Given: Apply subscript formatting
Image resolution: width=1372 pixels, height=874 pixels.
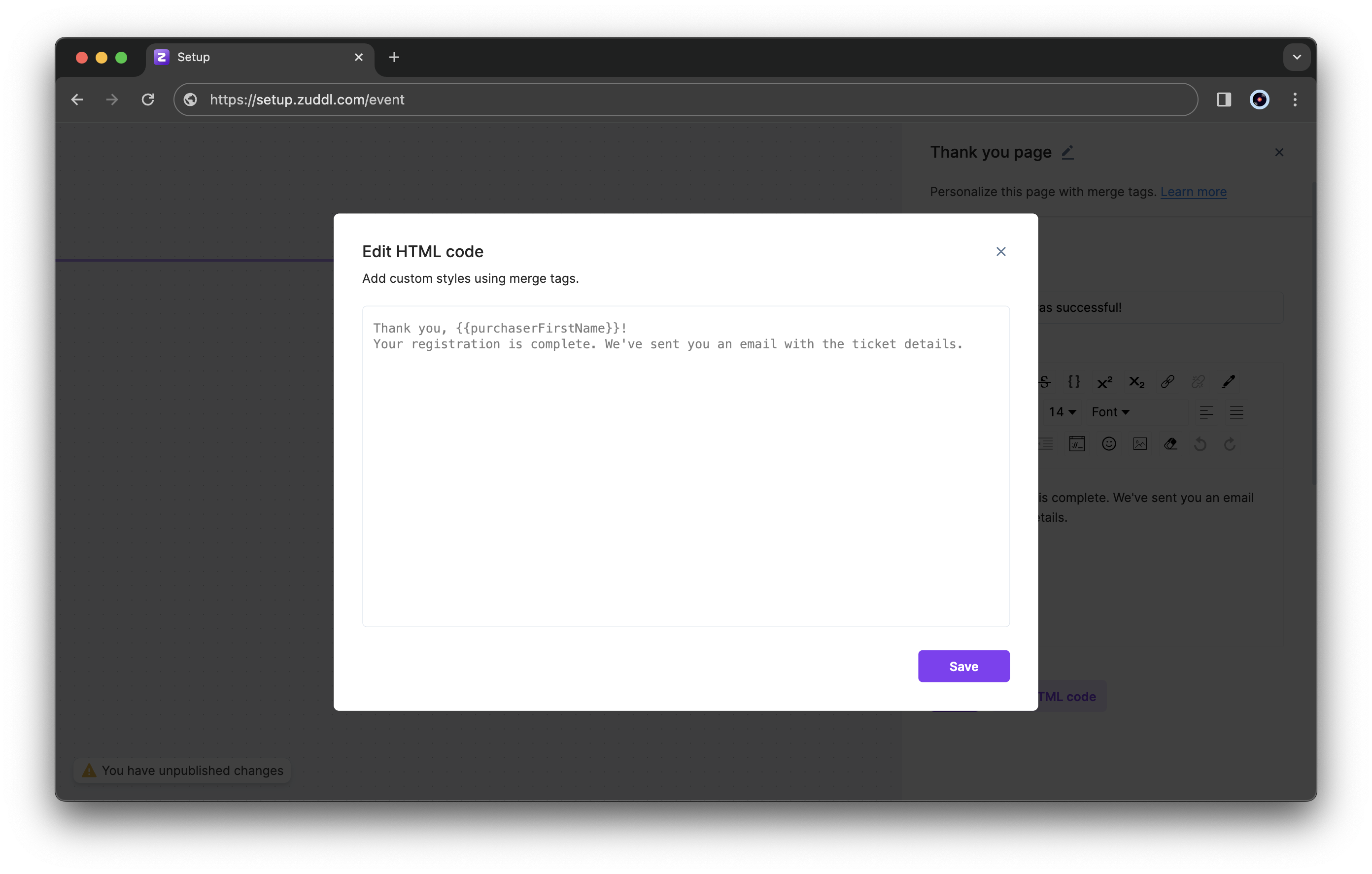Looking at the screenshot, I should [x=1136, y=382].
